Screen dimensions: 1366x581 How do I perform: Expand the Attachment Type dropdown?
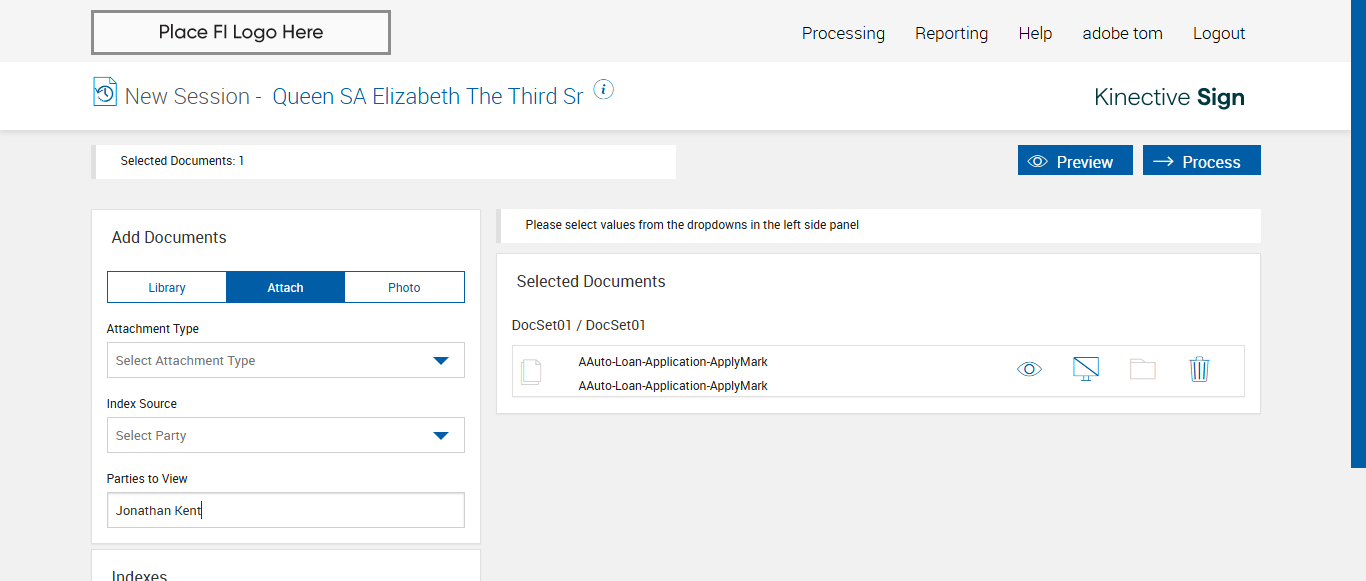coord(285,360)
